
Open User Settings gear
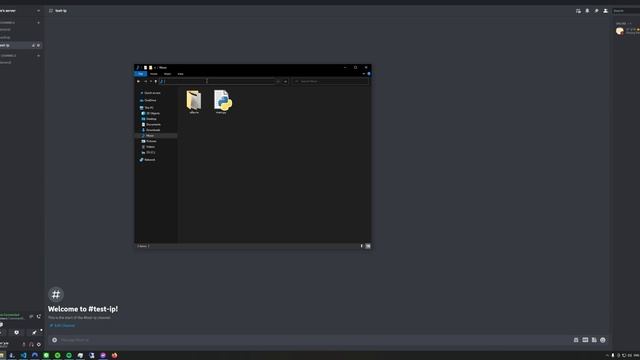39,344
